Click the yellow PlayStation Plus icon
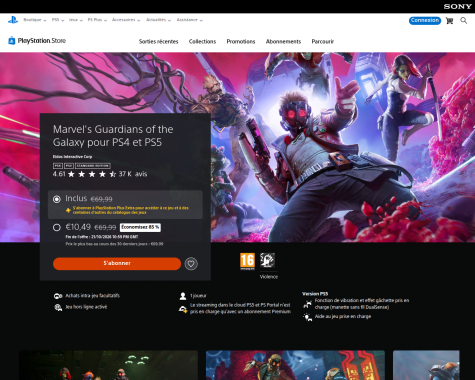The width and height of the screenshot is (475, 380). pyautogui.click(x=68, y=210)
